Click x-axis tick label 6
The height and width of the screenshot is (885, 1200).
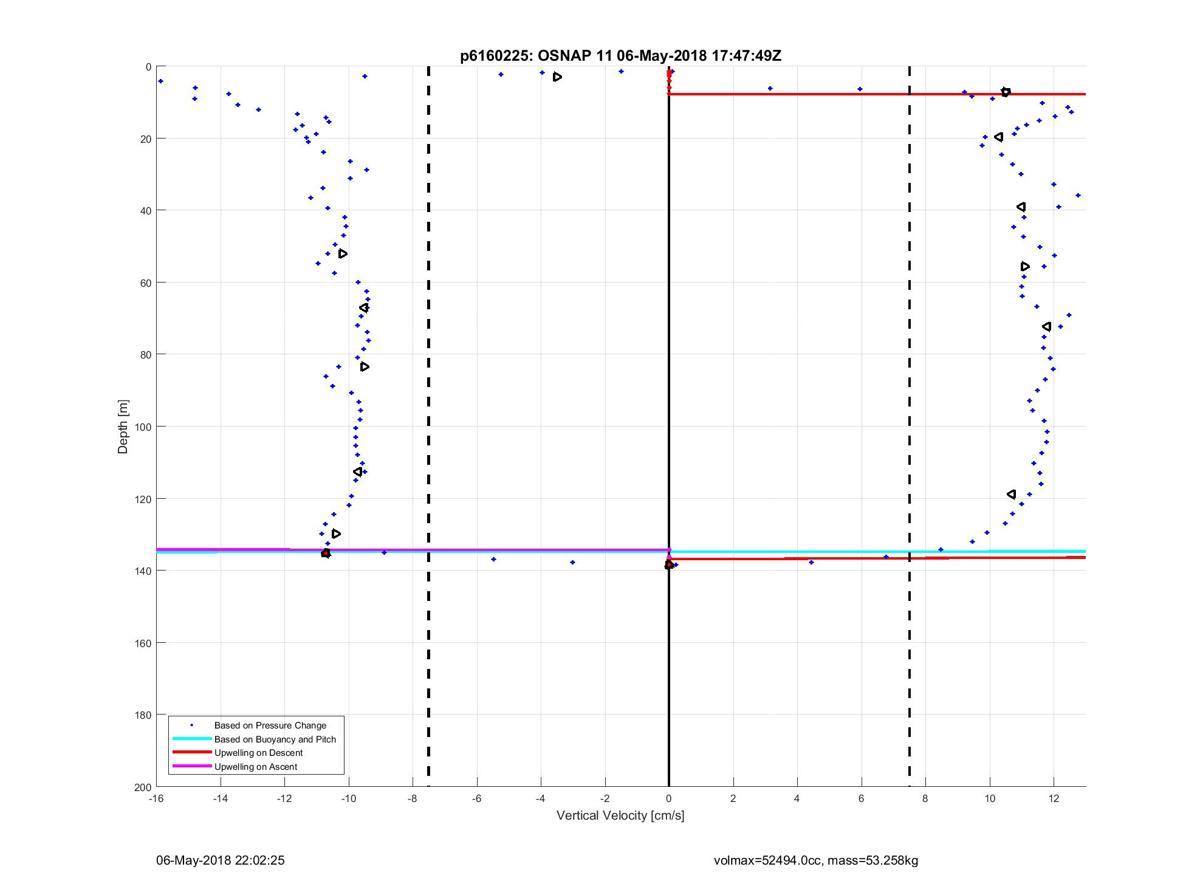(x=861, y=799)
